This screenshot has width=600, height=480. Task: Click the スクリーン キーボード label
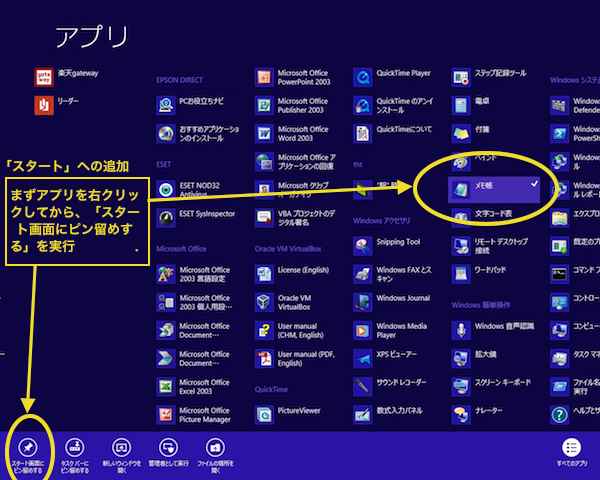503,382
